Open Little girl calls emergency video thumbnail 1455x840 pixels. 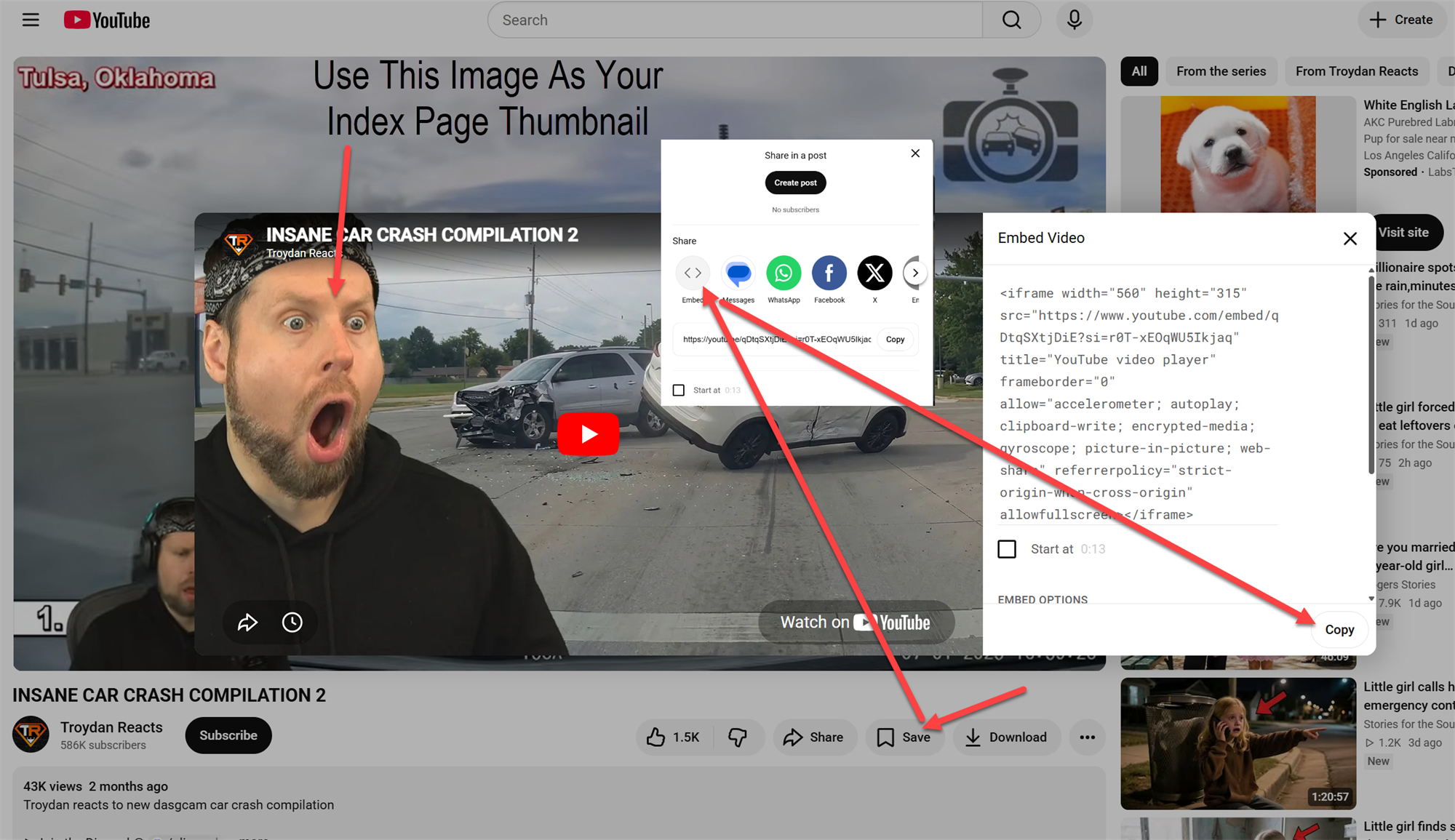coord(1237,743)
